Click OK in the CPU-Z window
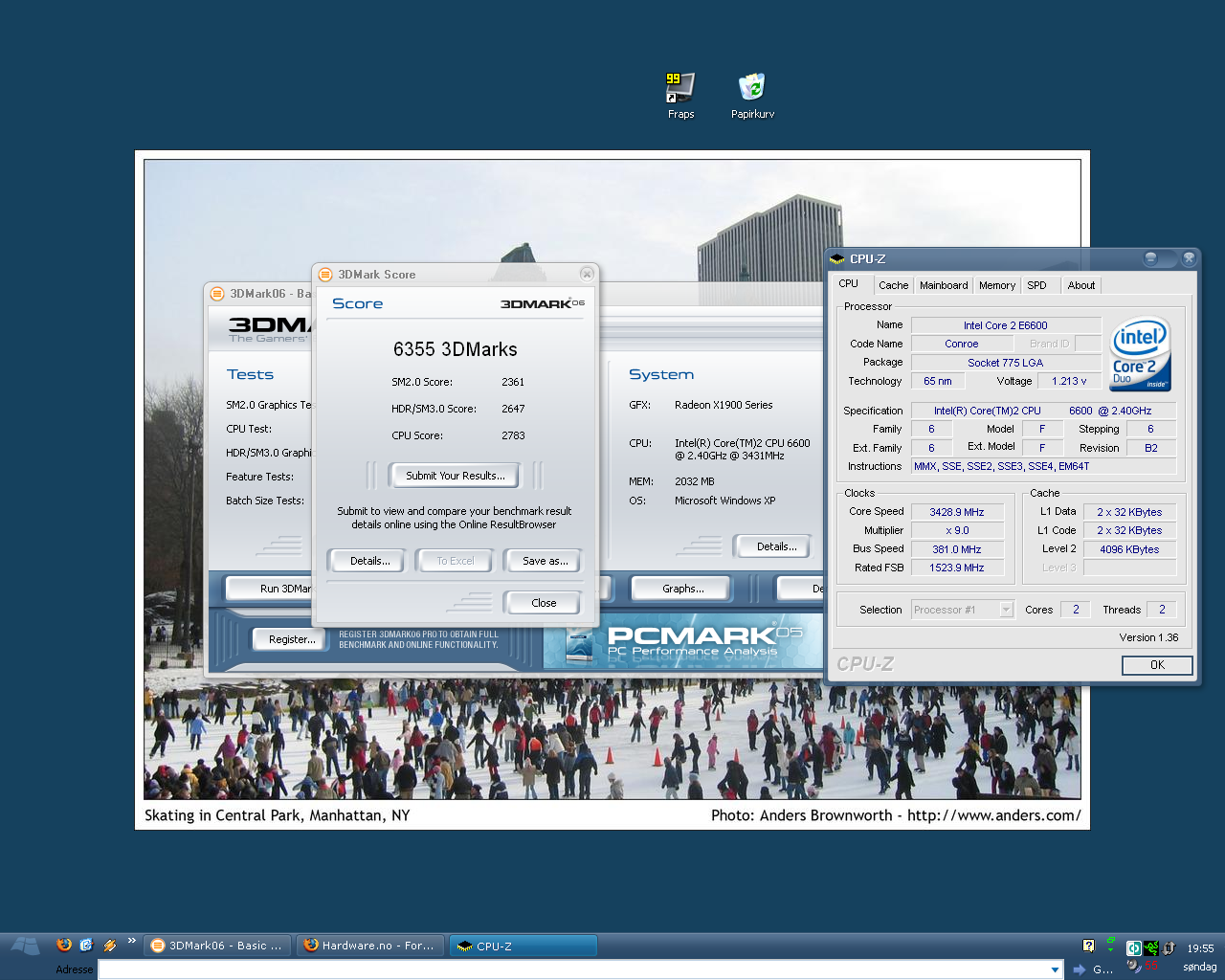1225x980 pixels. (1157, 665)
